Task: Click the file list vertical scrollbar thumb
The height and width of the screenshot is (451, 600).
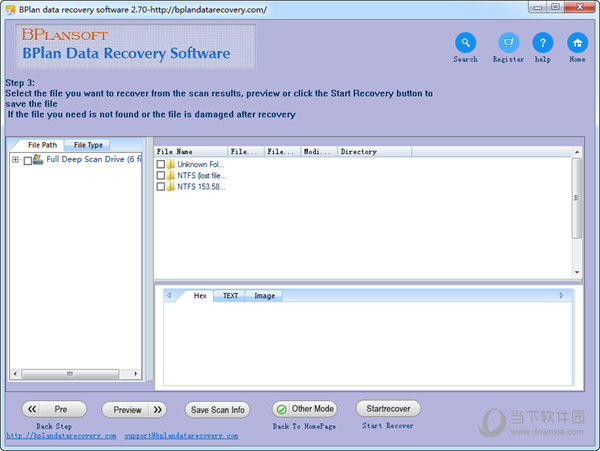Action: pyautogui.click(x=577, y=198)
